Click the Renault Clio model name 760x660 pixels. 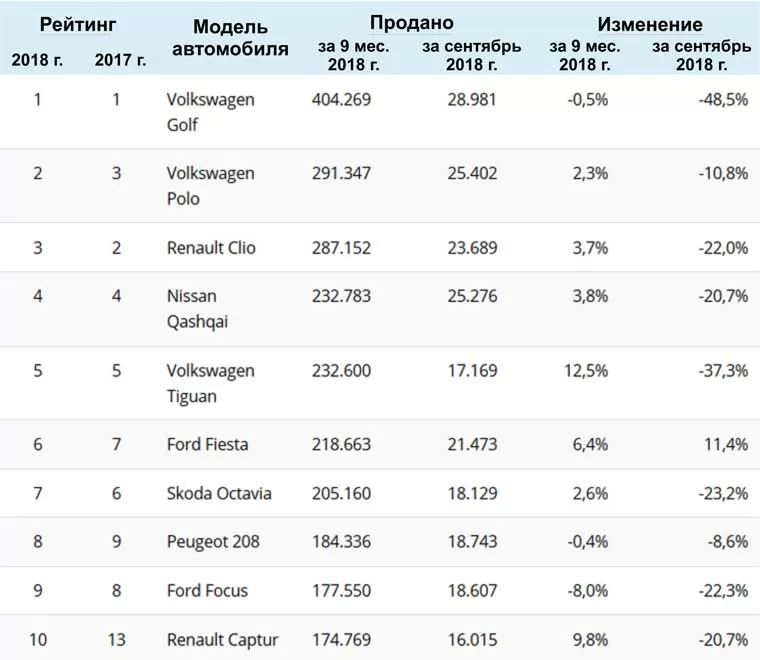coord(211,248)
